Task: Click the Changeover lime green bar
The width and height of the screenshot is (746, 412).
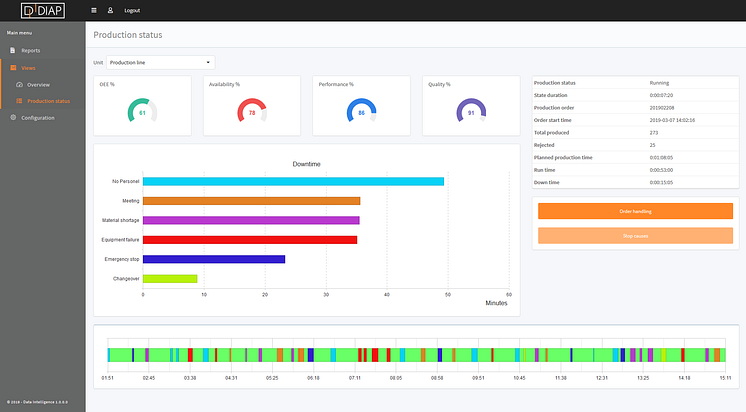Action: click(170, 279)
